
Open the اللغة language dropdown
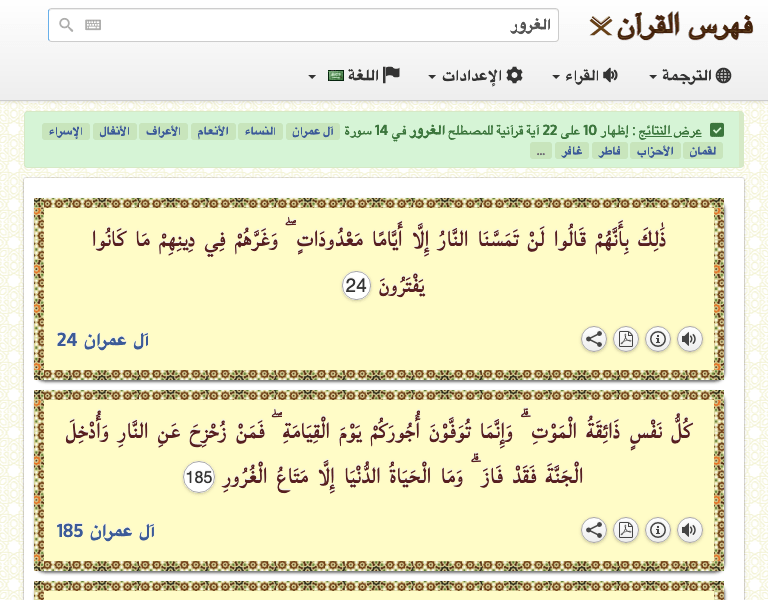pyautogui.click(x=355, y=76)
